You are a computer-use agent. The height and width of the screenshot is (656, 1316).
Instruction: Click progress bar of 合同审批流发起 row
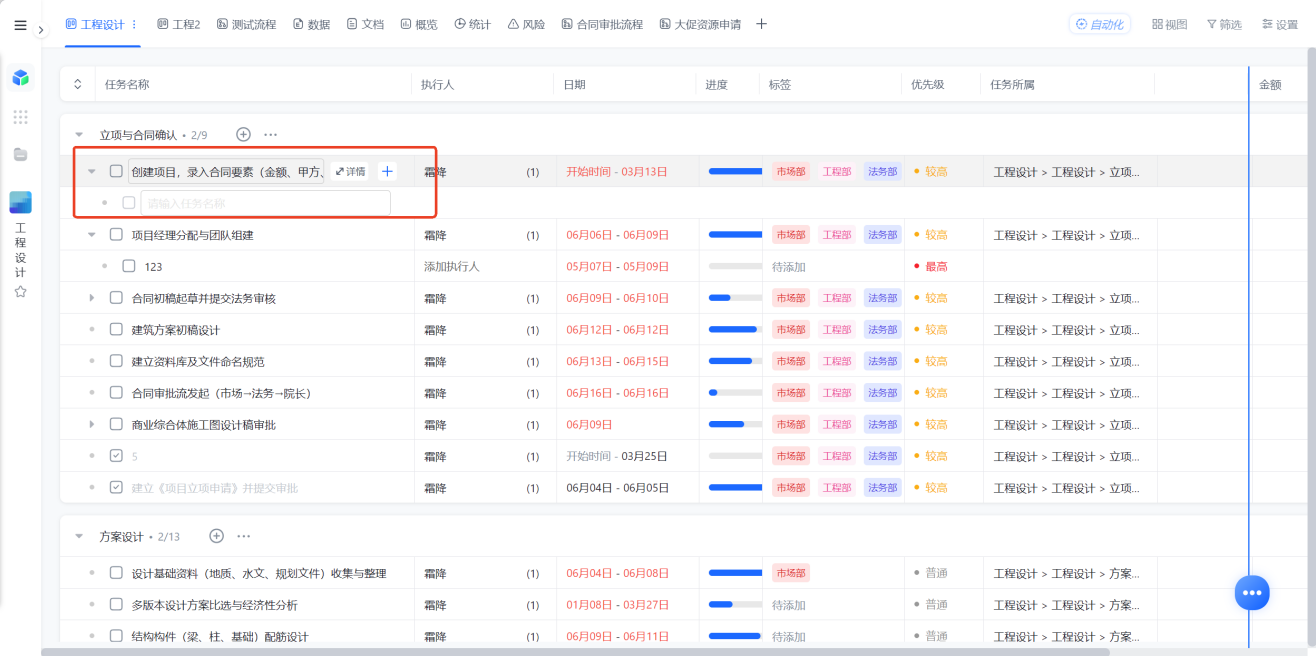[735, 393]
